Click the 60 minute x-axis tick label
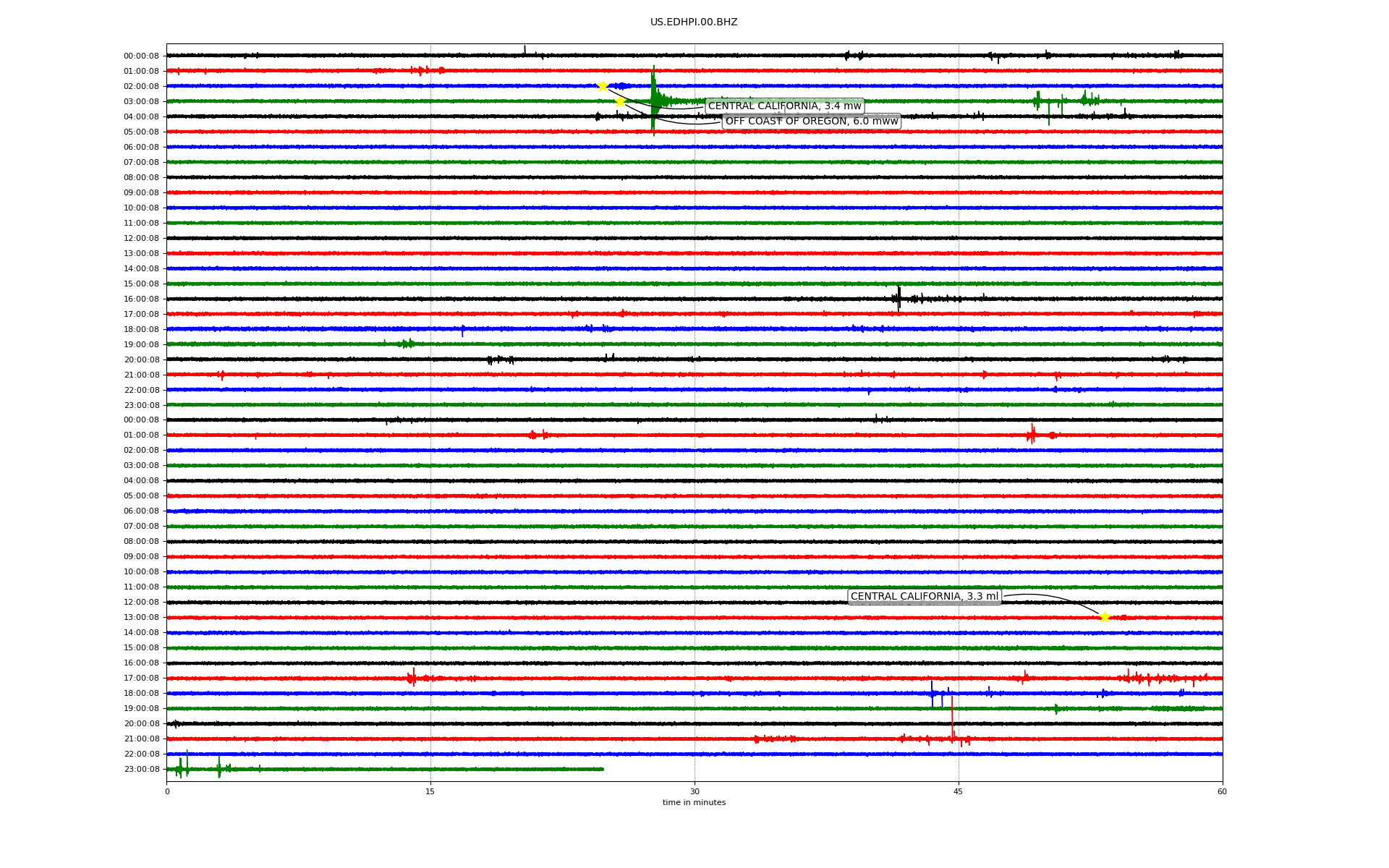This screenshot has width=1389, height=868. 1221,791
